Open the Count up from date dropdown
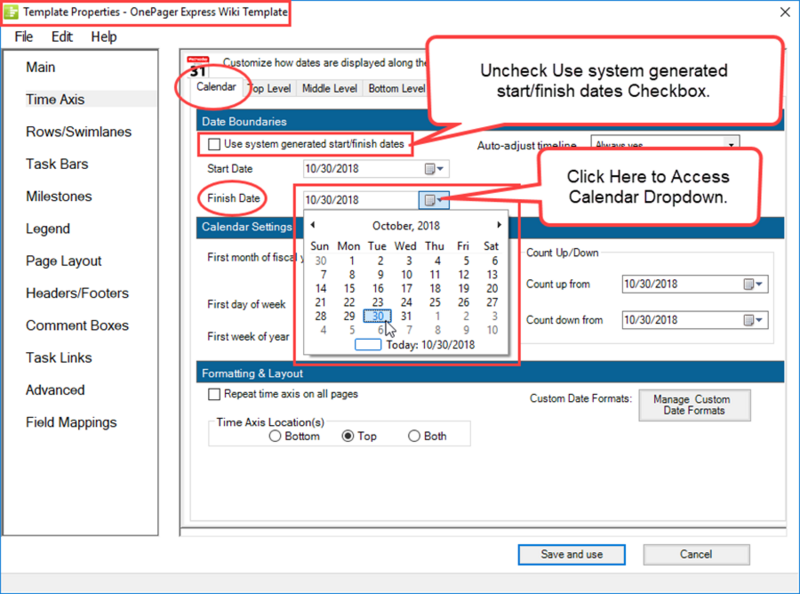Screen dimensions: 800x594 pyautogui.click(x=753, y=284)
